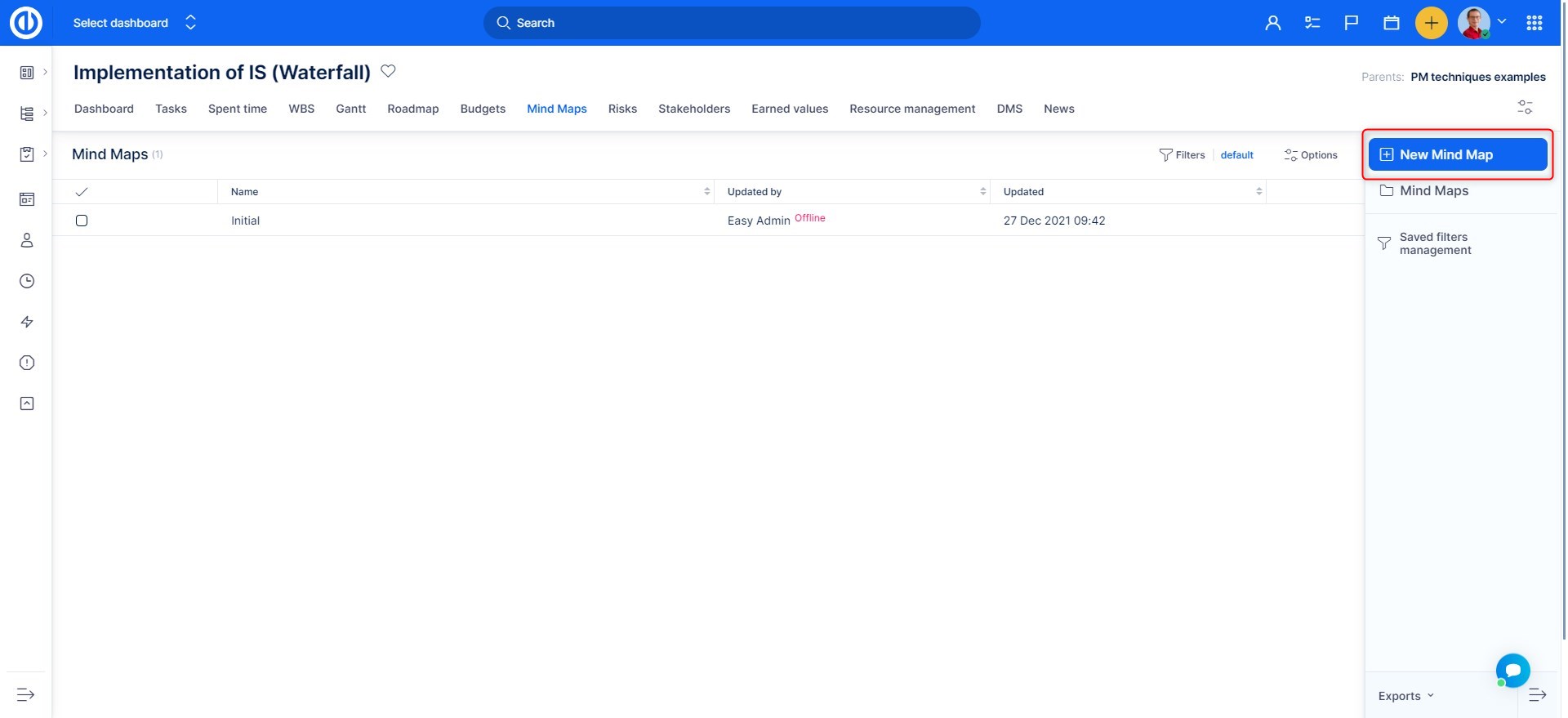Click the lightning bolt sidebar icon
This screenshot has width=1568, height=718.
[27, 322]
